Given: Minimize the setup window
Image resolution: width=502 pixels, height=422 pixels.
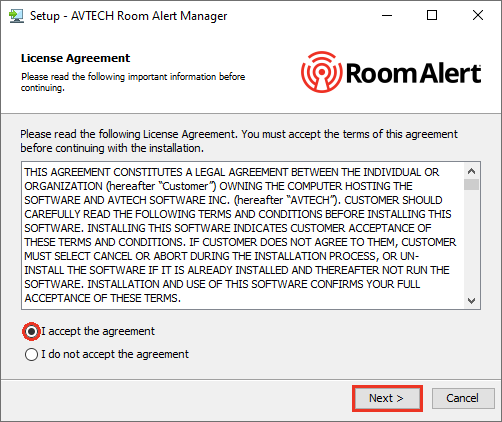Looking at the screenshot, I should click(387, 15).
